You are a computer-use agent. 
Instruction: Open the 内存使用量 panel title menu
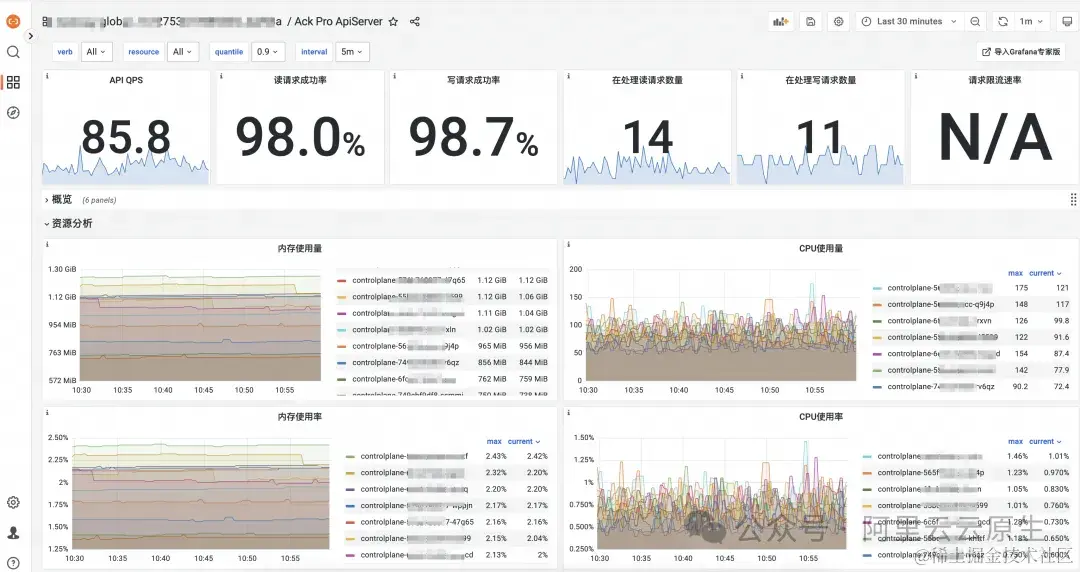[300, 248]
